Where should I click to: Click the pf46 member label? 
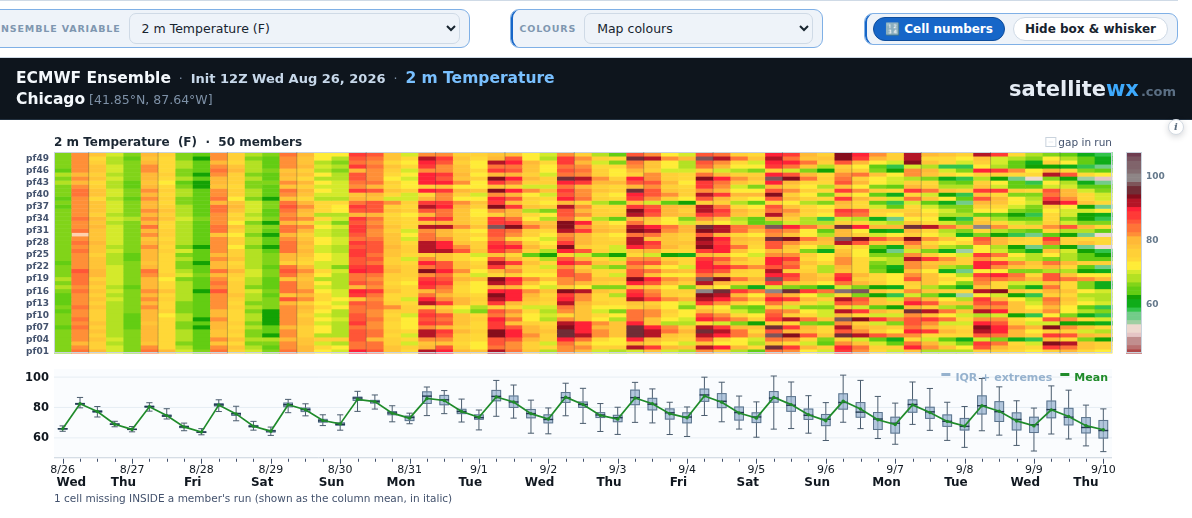click(39, 170)
